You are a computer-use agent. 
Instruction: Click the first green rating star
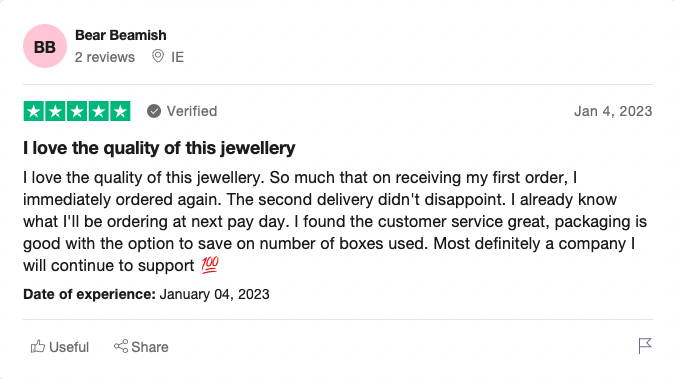(34, 111)
